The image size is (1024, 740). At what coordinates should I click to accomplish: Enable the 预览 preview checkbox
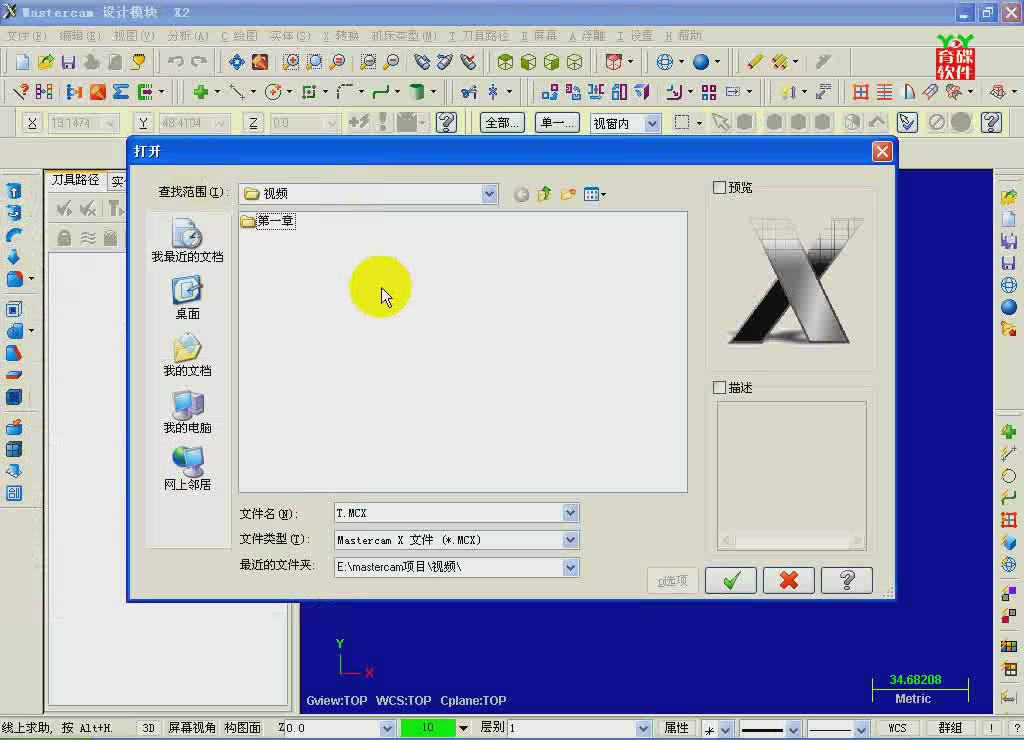pyautogui.click(x=719, y=187)
